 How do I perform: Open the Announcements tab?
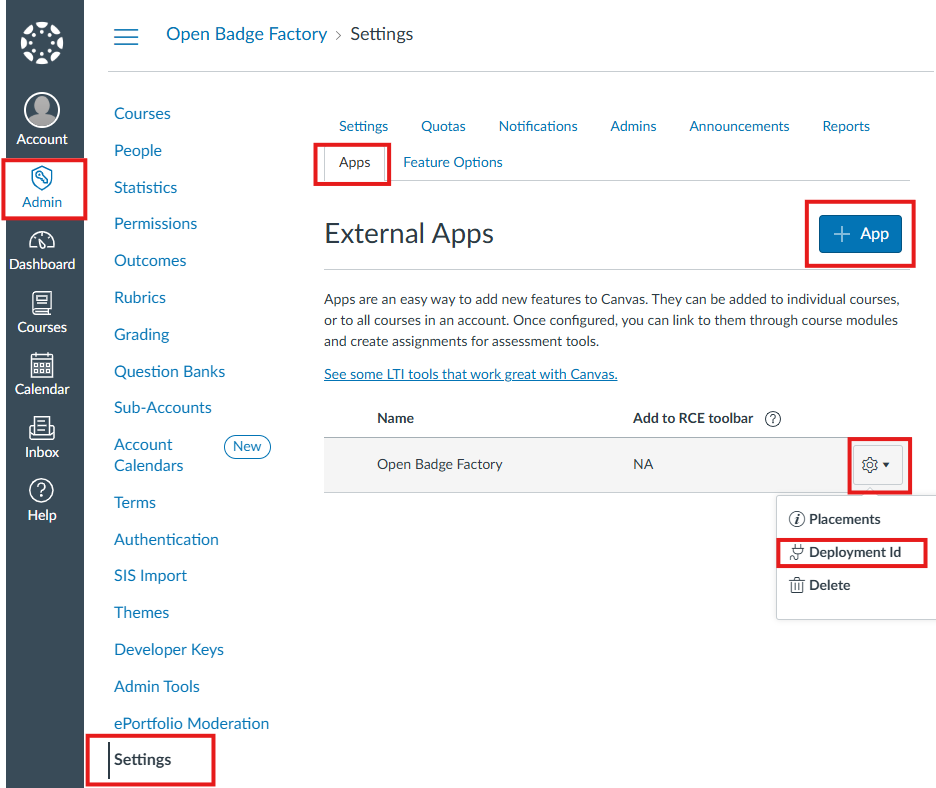point(739,127)
